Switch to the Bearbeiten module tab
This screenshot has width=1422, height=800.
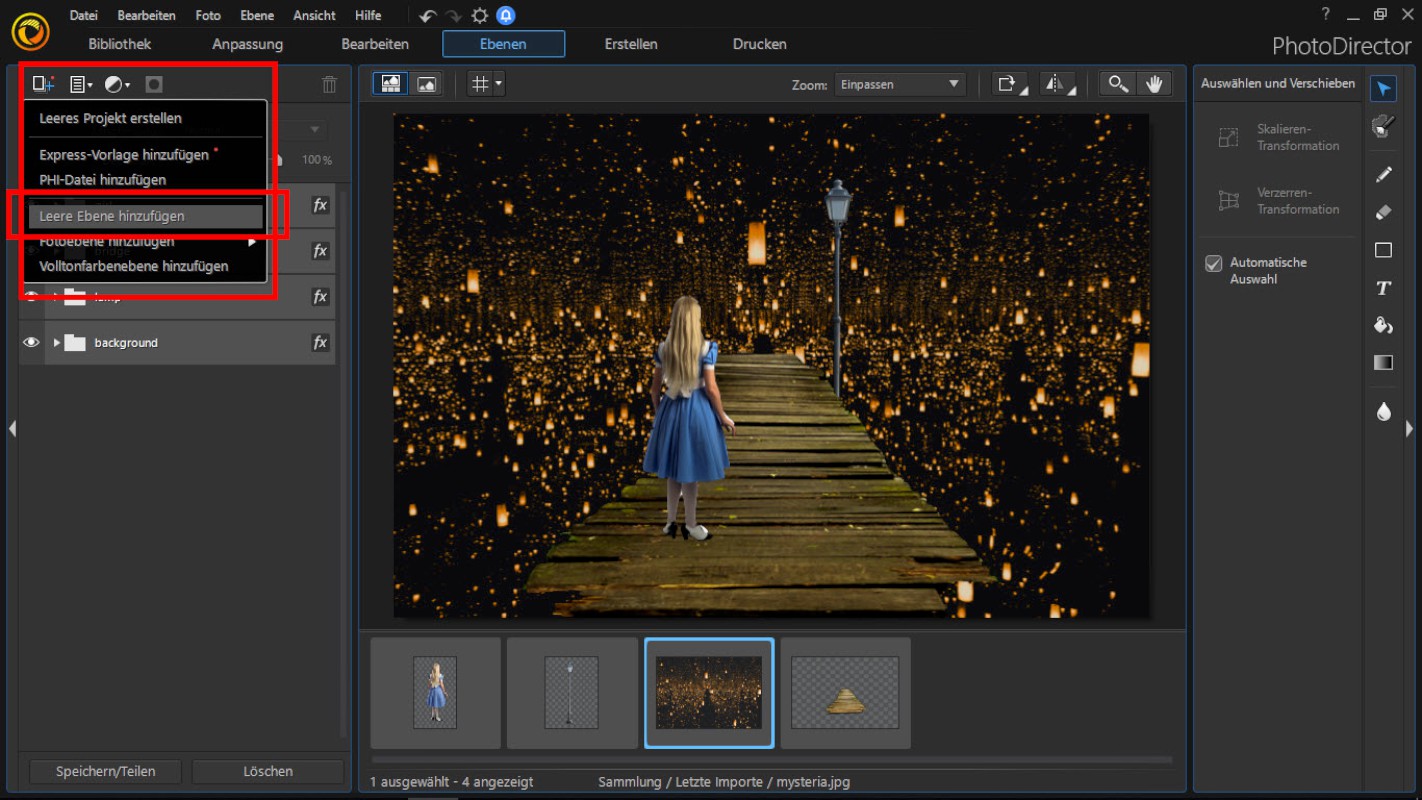click(375, 44)
